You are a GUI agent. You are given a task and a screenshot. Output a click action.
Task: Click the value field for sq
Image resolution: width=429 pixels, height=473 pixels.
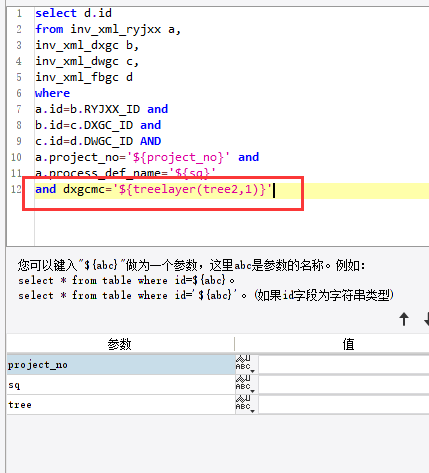click(343, 385)
